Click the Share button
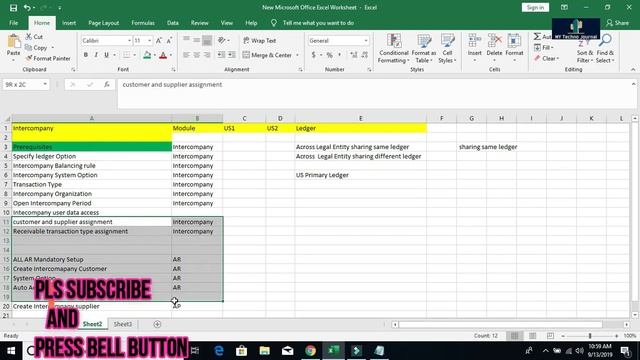 click(x=618, y=23)
